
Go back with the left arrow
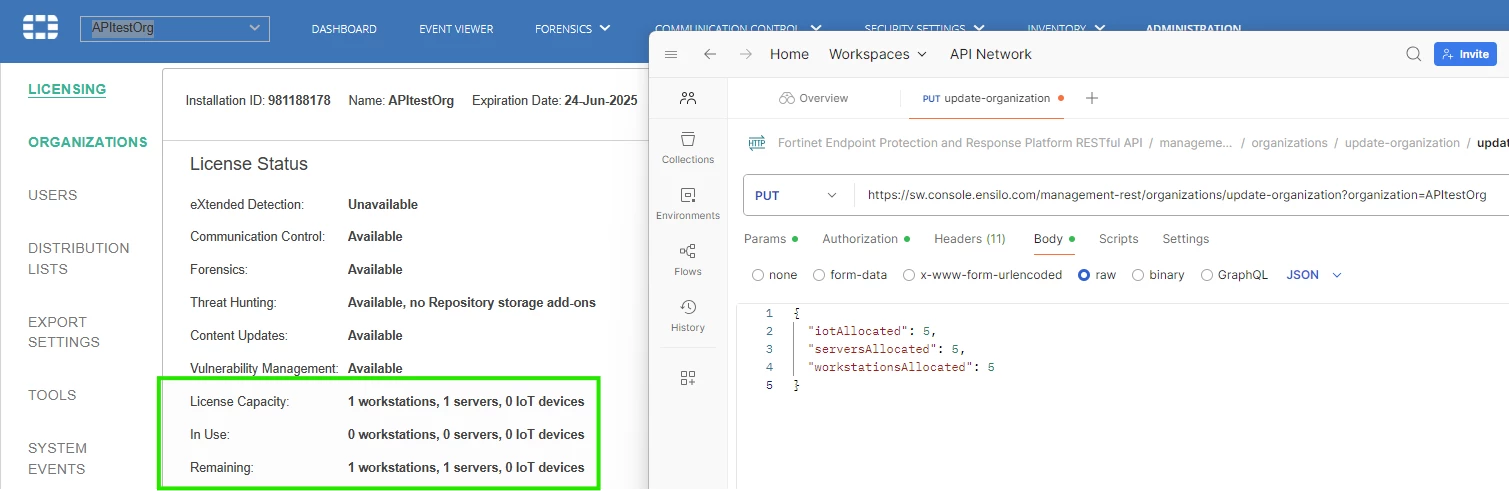pos(710,54)
